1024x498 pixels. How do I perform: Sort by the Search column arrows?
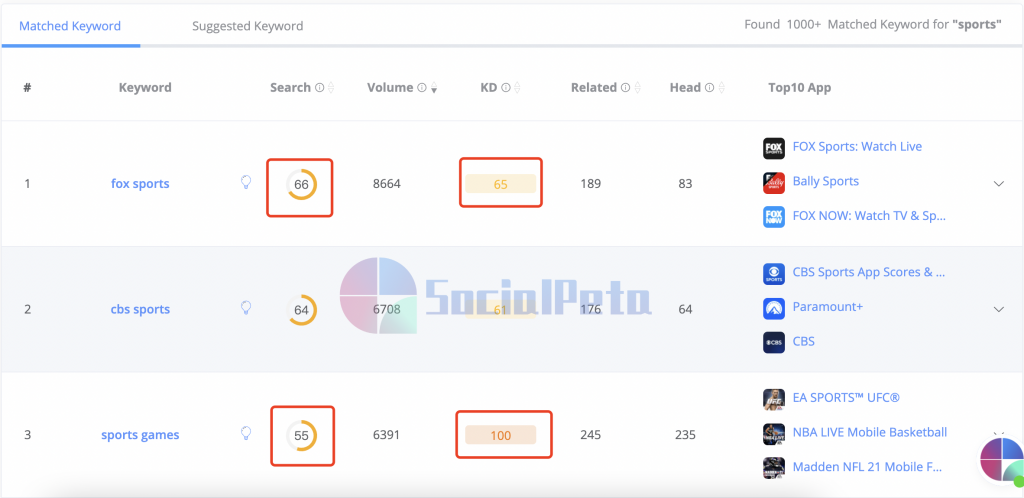[x=331, y=87]
